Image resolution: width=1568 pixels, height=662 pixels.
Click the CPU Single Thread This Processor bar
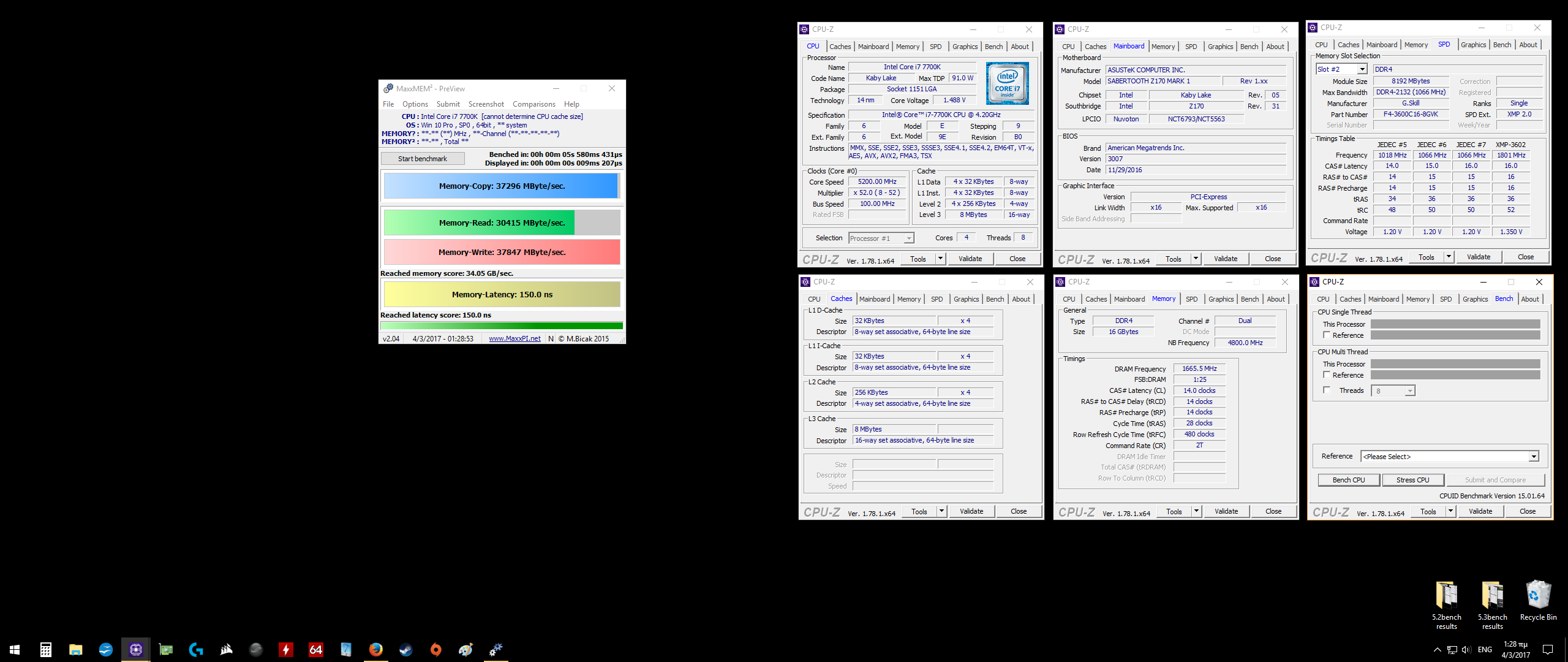pos(1455,324)
